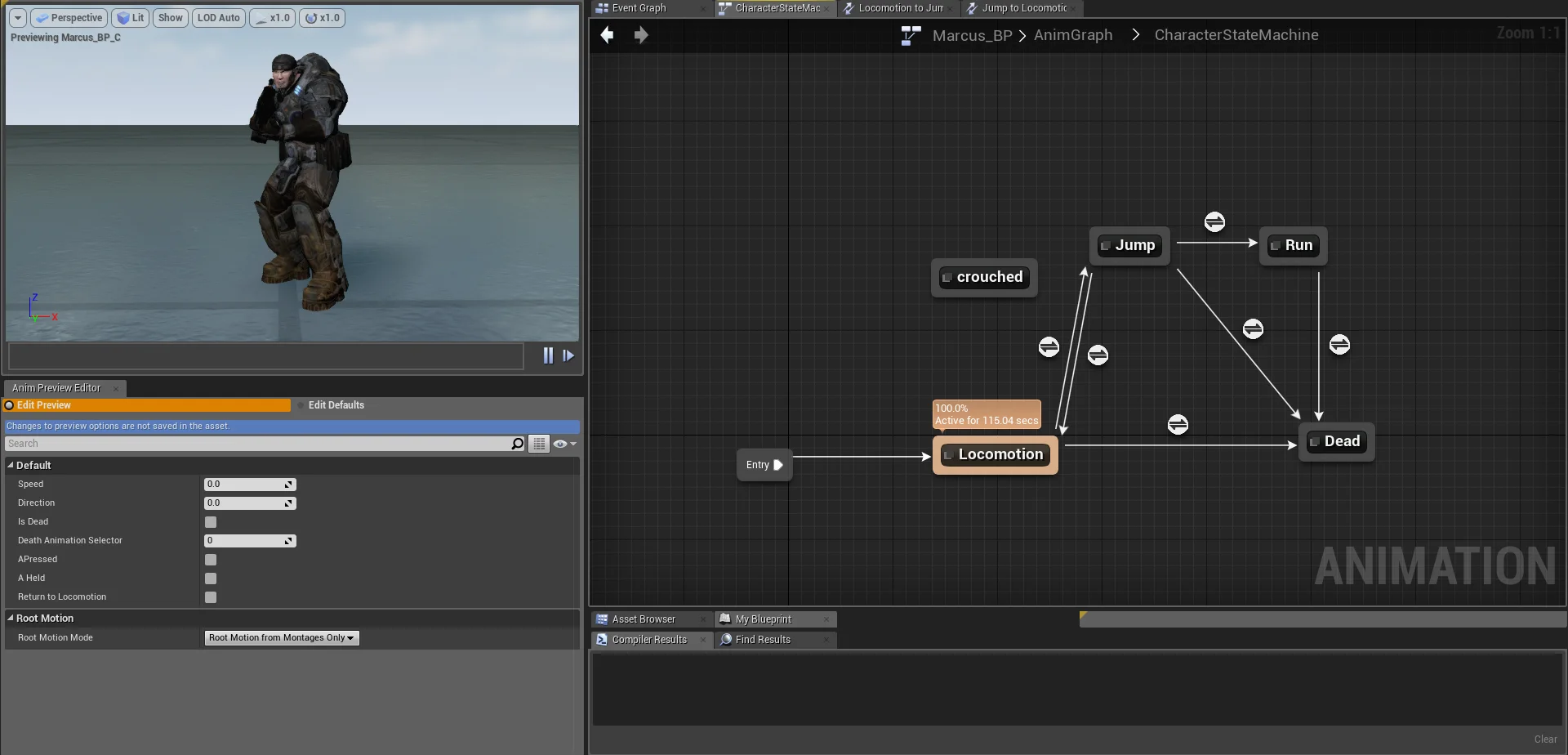
Task: Toggle the APressed checkbox
Action: coord(211,560)
